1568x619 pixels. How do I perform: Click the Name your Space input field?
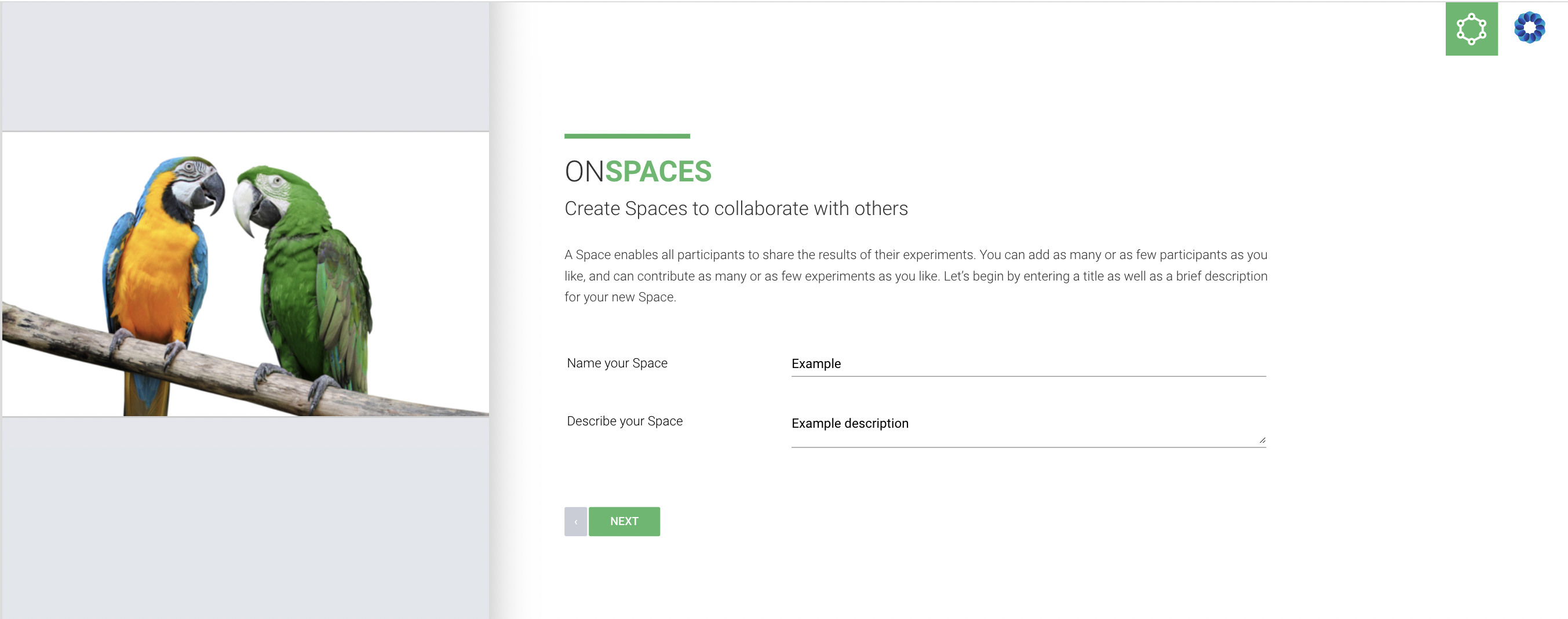1028,364
